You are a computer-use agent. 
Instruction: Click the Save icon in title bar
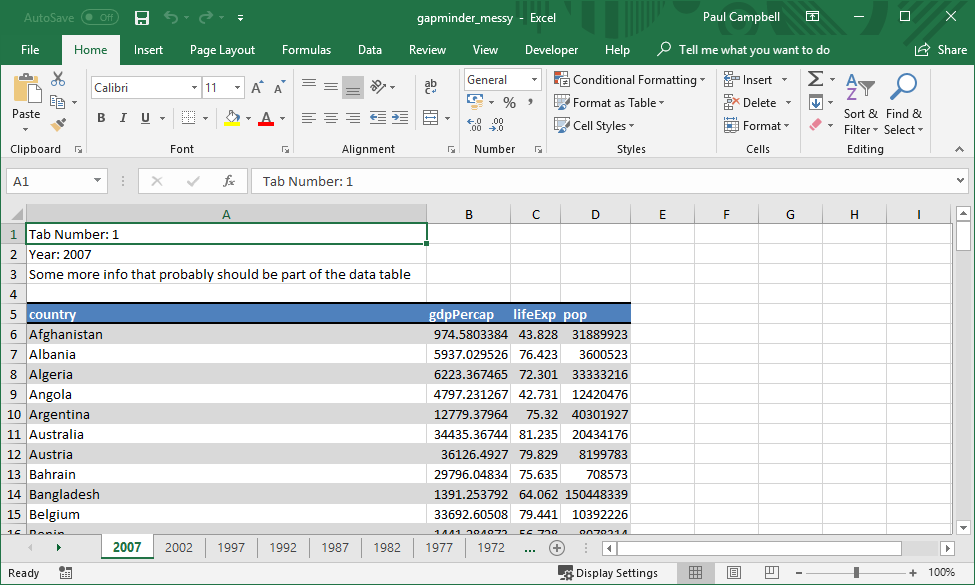click(x=142, y=18)
